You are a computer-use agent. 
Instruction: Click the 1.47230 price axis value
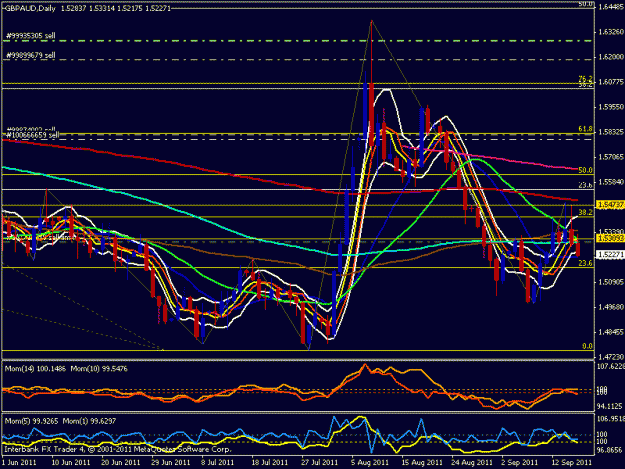pos(610,357)
